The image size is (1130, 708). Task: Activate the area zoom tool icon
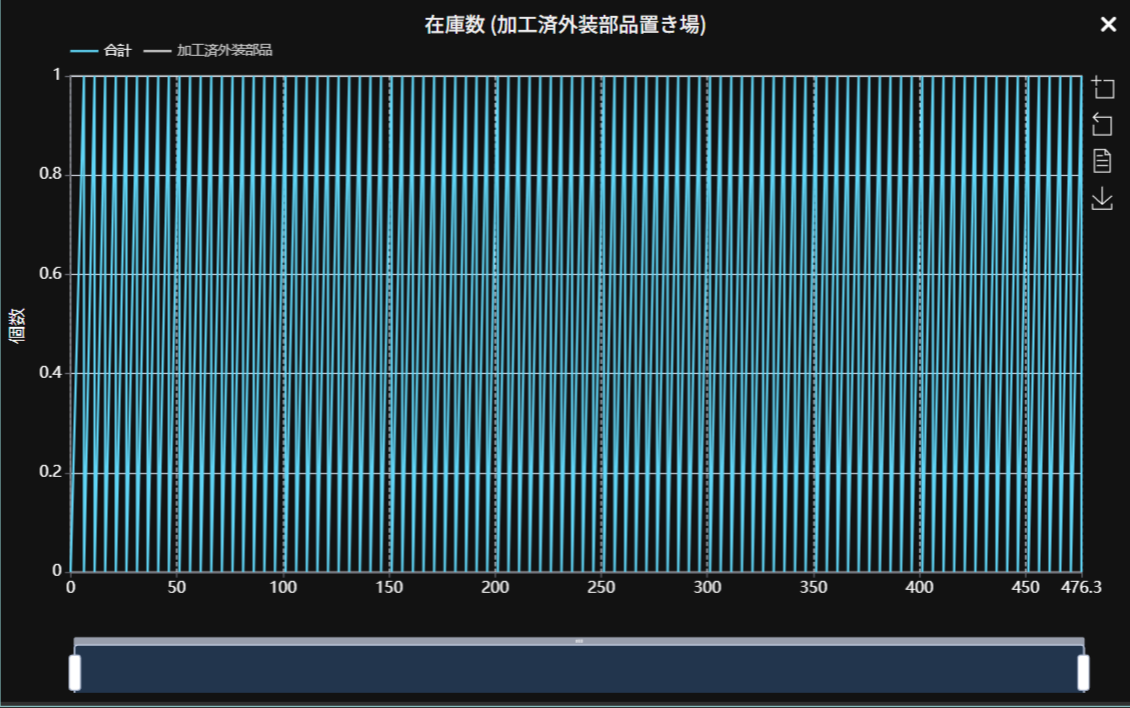(1102, 87)
